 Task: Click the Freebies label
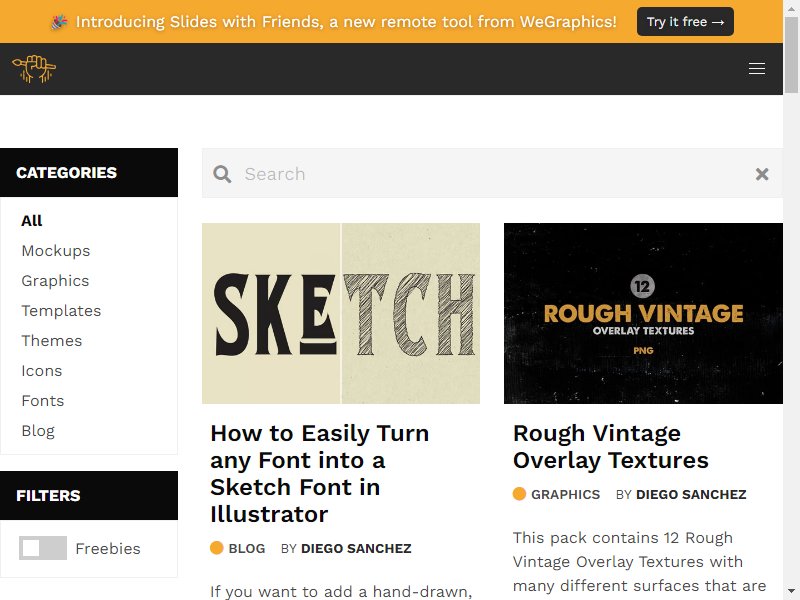click(x=108, y=548)
